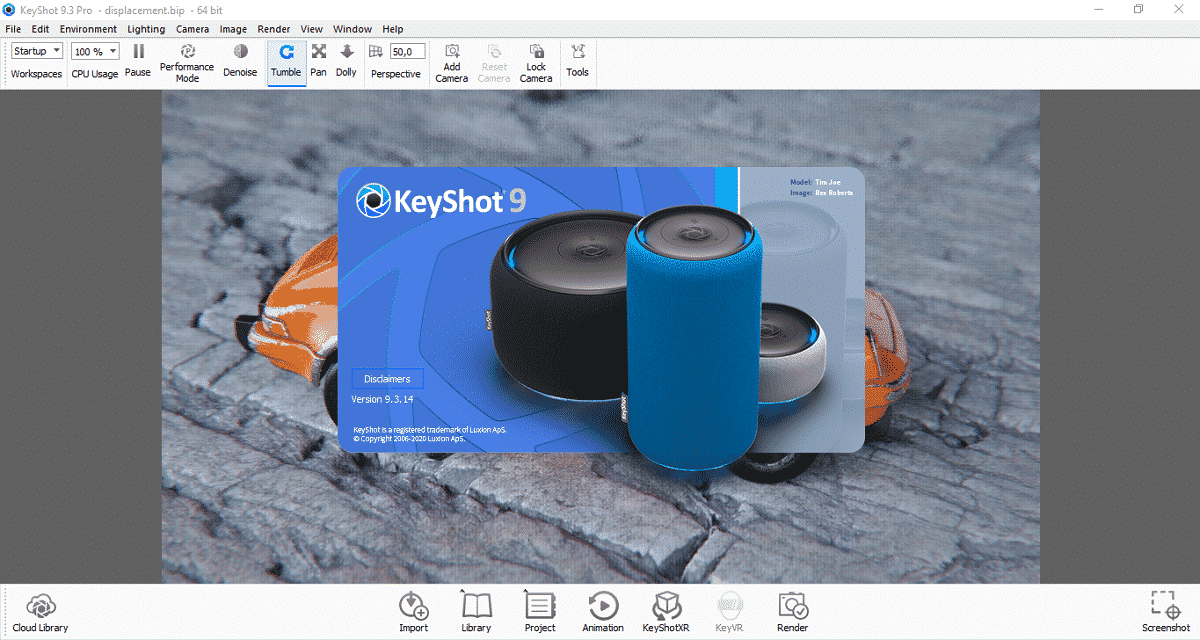
Task: Open the Startup workspaces dropdown
Action: (x=37, y=51)
